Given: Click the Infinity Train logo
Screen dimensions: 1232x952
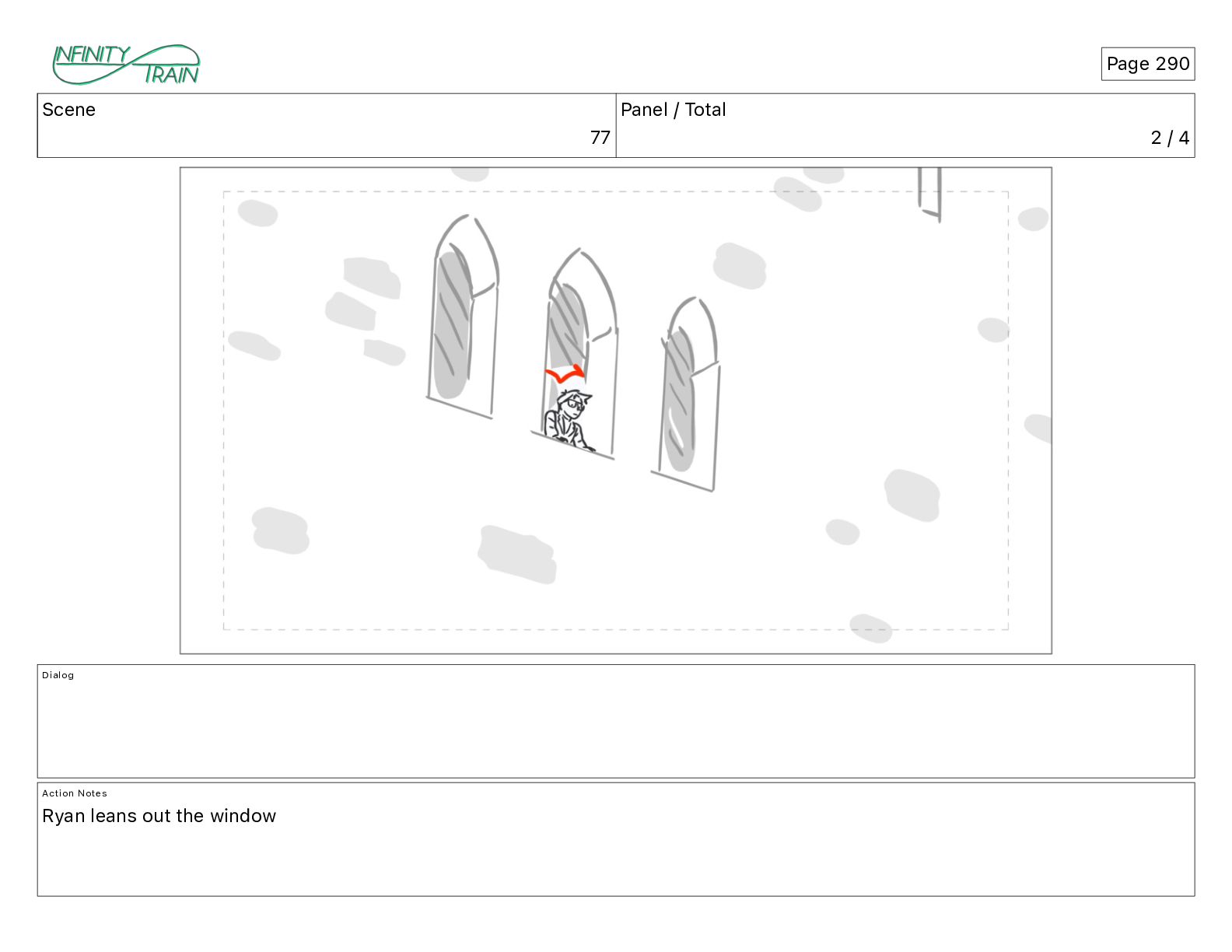Looking at the screenshot, I should point(126,65).
